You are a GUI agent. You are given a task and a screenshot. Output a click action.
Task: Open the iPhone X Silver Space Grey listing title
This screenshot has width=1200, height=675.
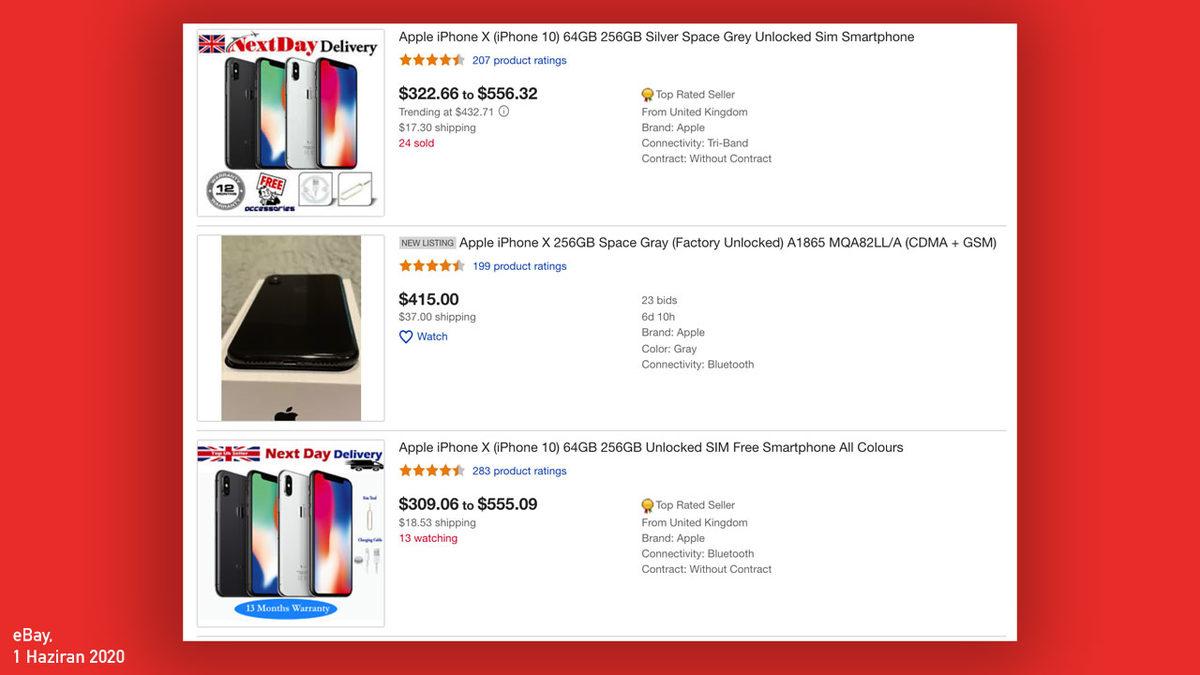[656, 37]
